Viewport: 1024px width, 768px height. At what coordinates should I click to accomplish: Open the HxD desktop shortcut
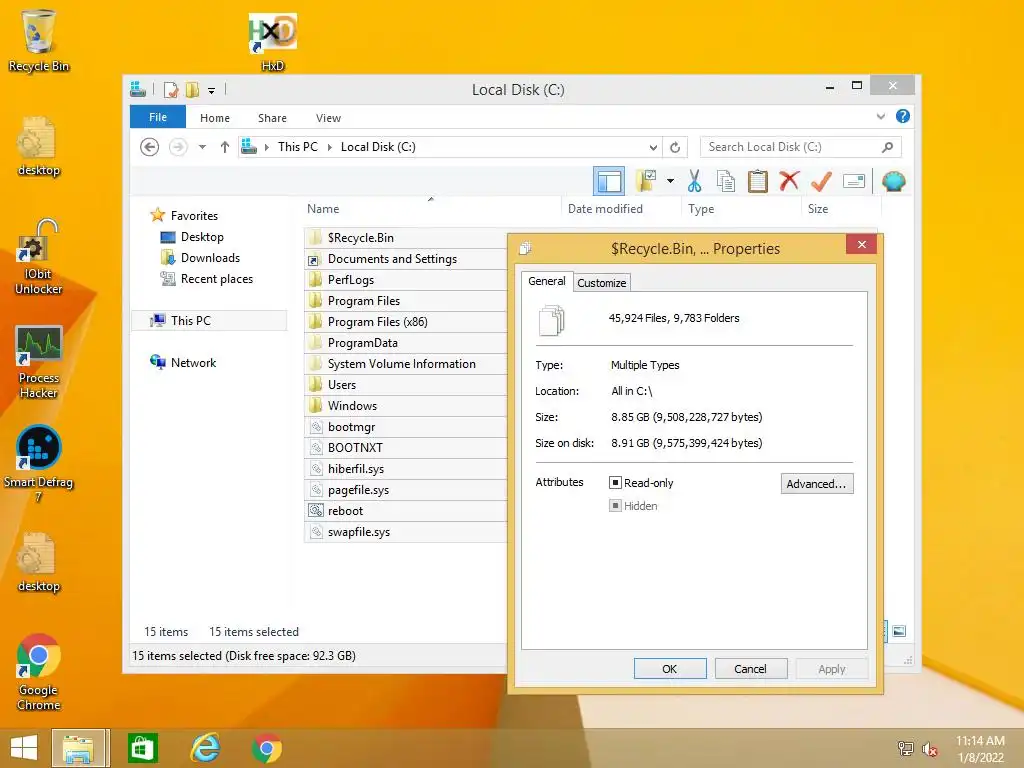(272, 42)
